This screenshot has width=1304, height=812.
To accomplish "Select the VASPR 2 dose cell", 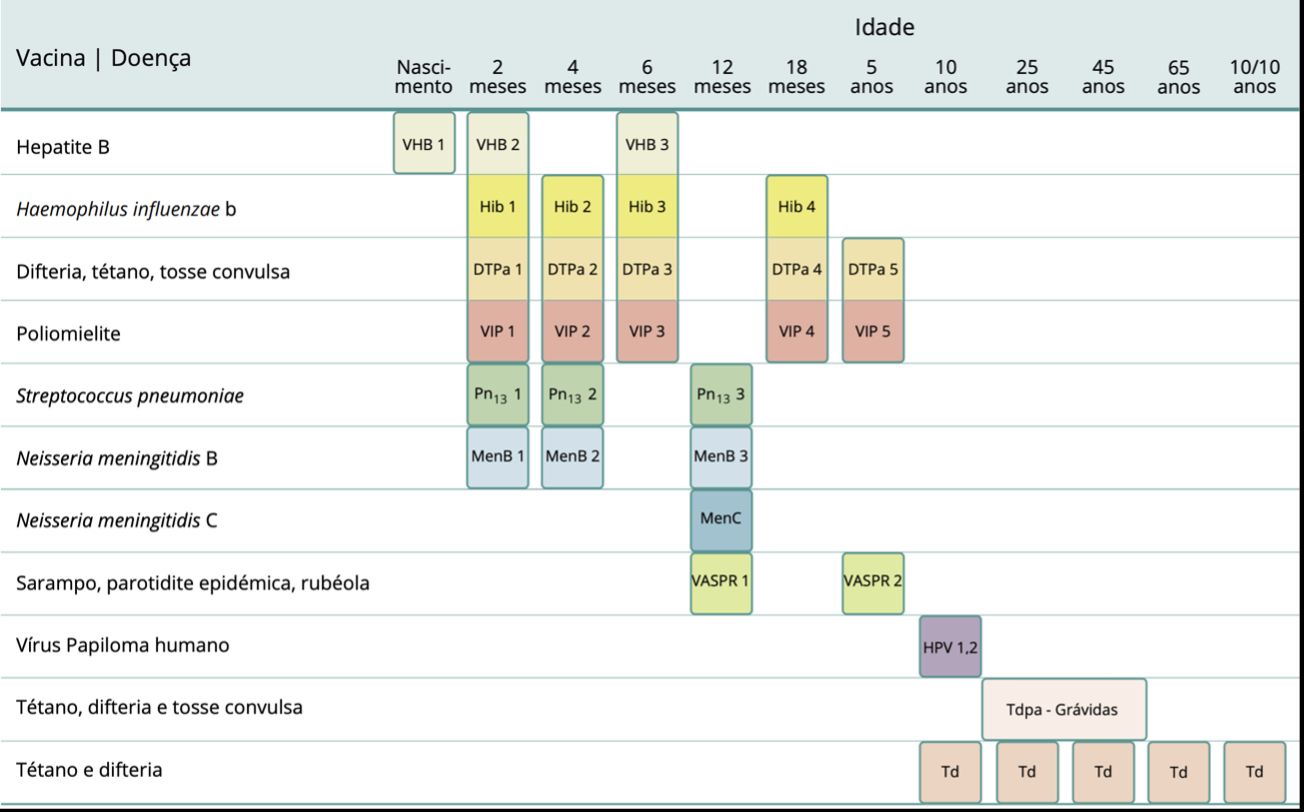I will click(872, 583).
